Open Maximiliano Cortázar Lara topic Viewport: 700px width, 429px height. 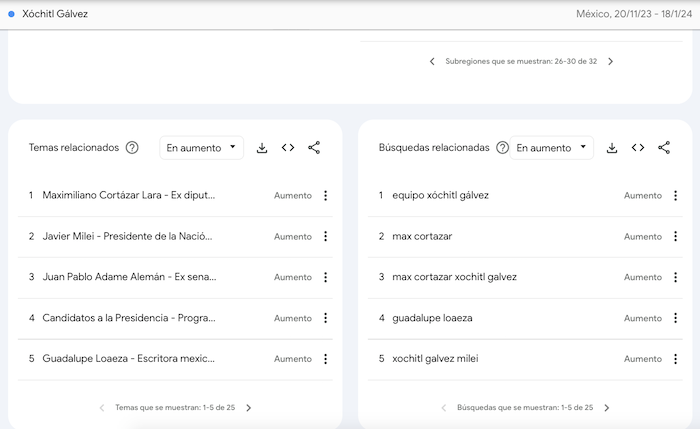[x=128, y=196]
